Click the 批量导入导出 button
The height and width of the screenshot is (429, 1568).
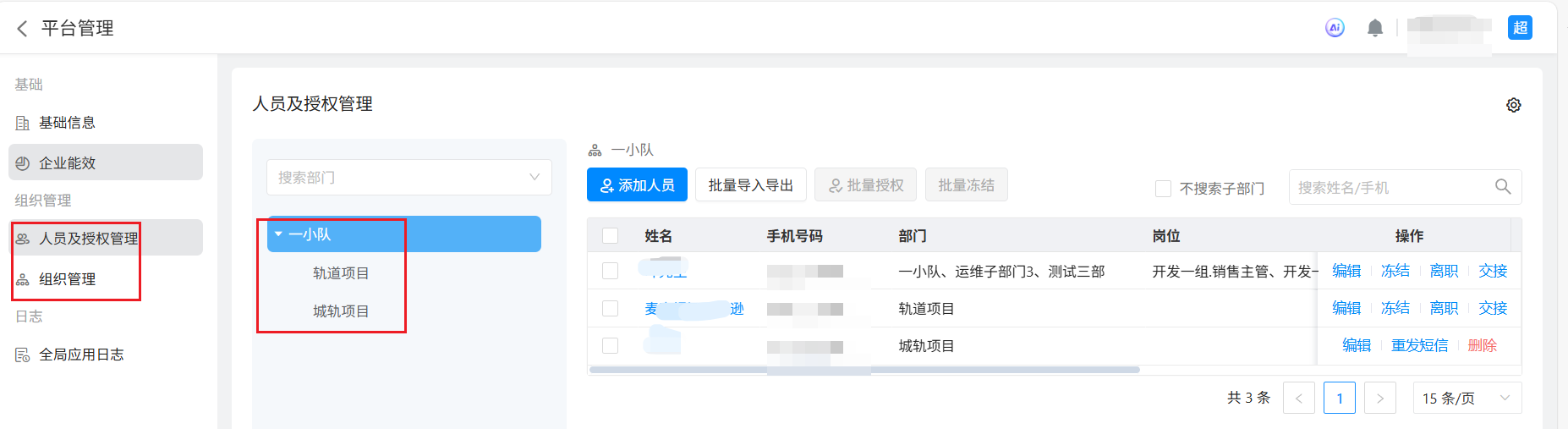750,185
